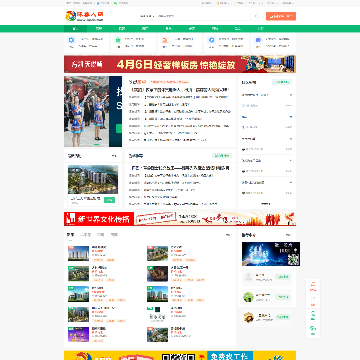Click the green button in the right sidebar list header
The width and height of the screenshot is (360, 360).
coord(282,82)
